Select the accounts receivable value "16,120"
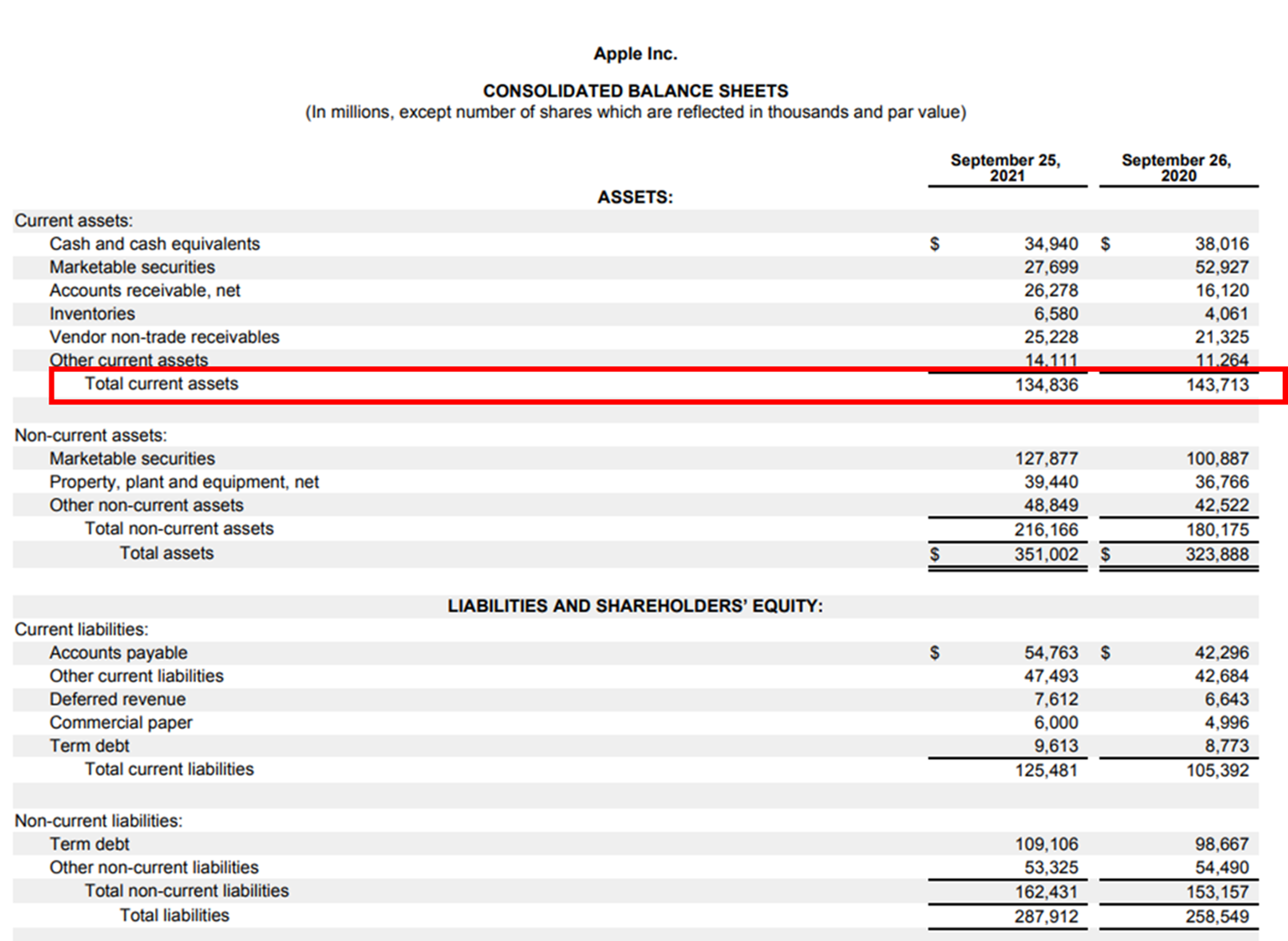Screen dimensions: 1288x941 tap(1222, 291)
